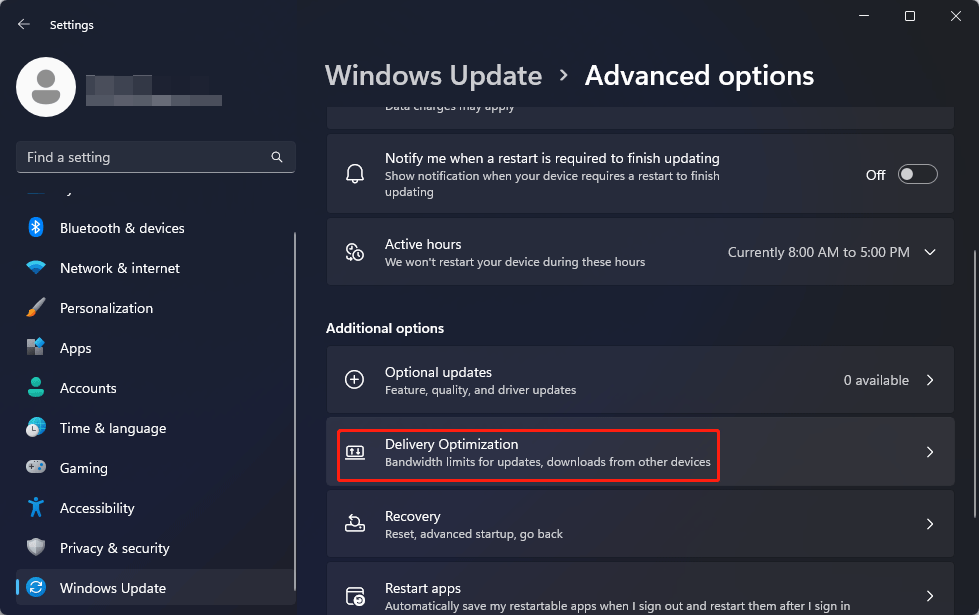This screenshot has height=615, width=979.
Task: Enable notifications for required restarts
Action: pos(916,174)
